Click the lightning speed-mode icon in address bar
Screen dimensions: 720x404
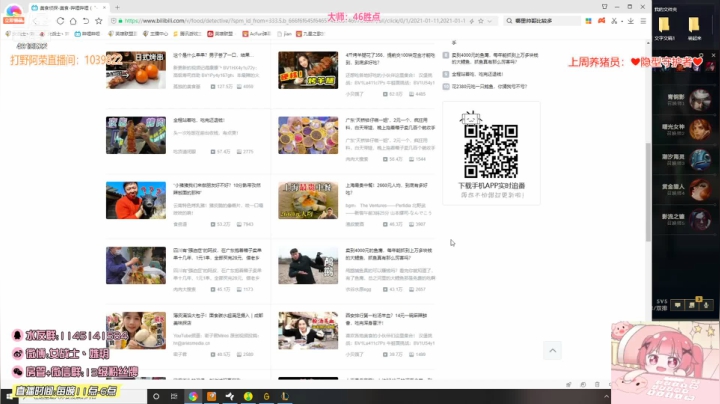[x=472, y=21]
